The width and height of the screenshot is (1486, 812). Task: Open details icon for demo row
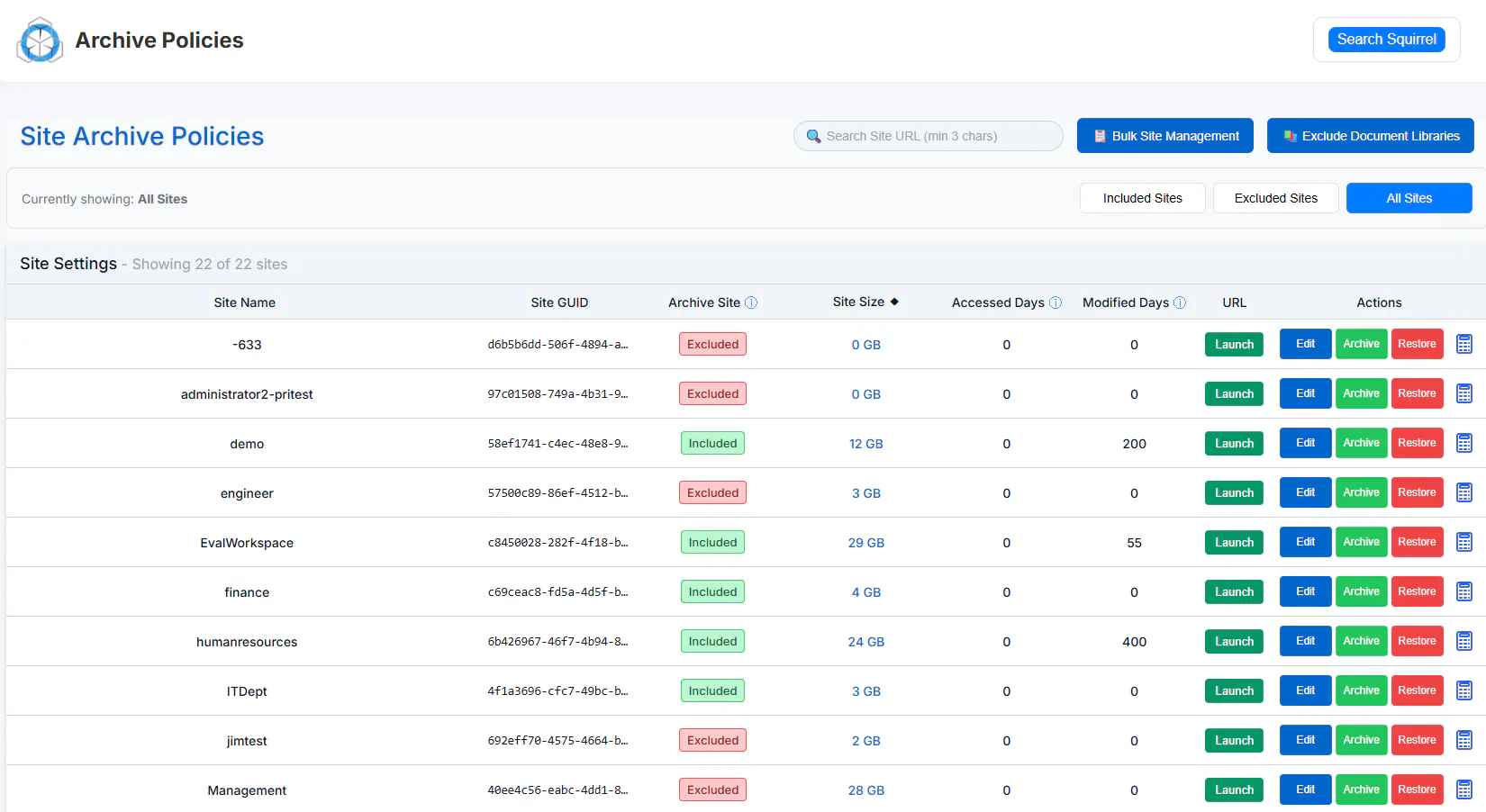click(1464, 443)
